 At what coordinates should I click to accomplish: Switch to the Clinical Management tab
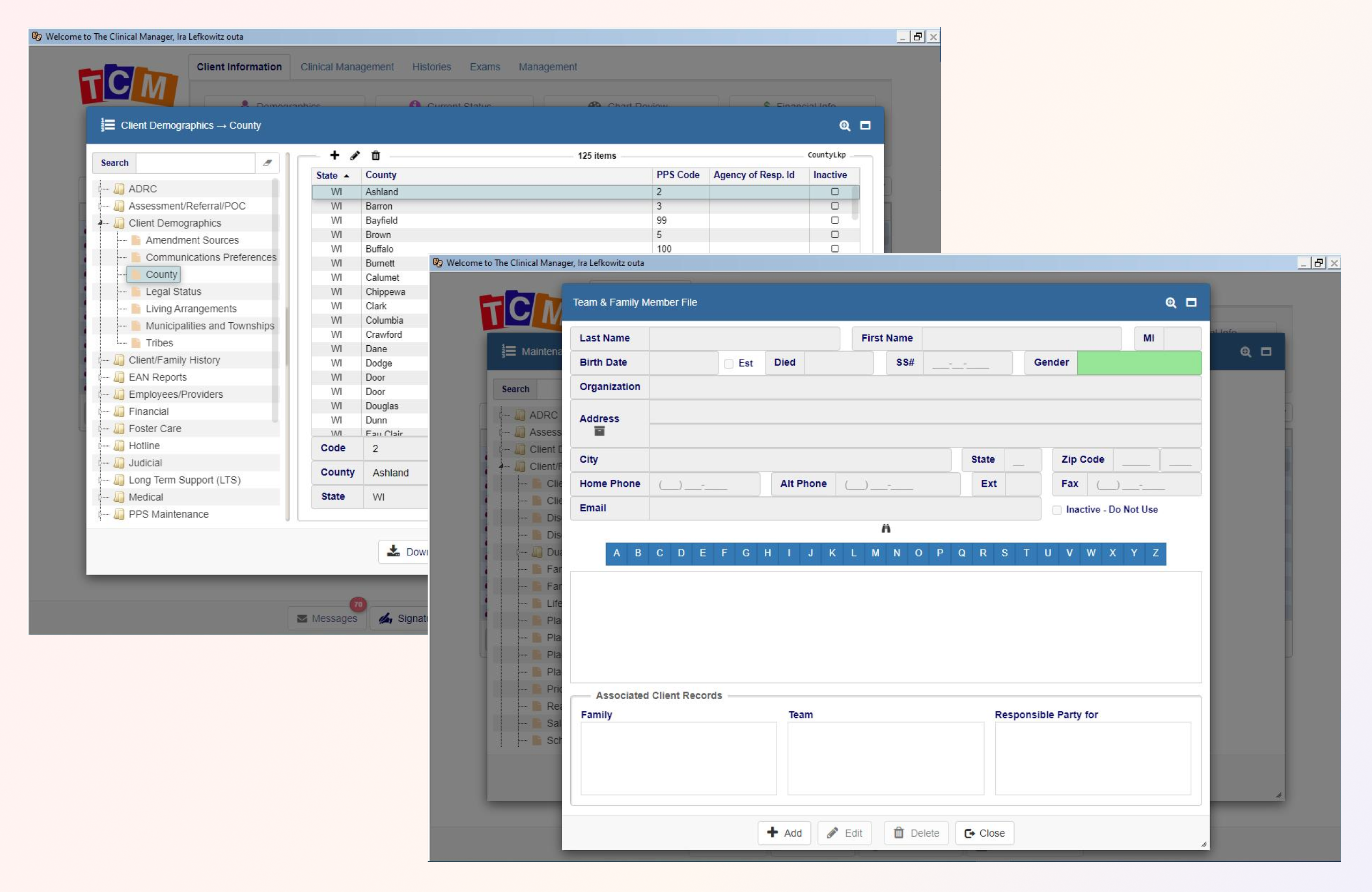click(347, 67)
